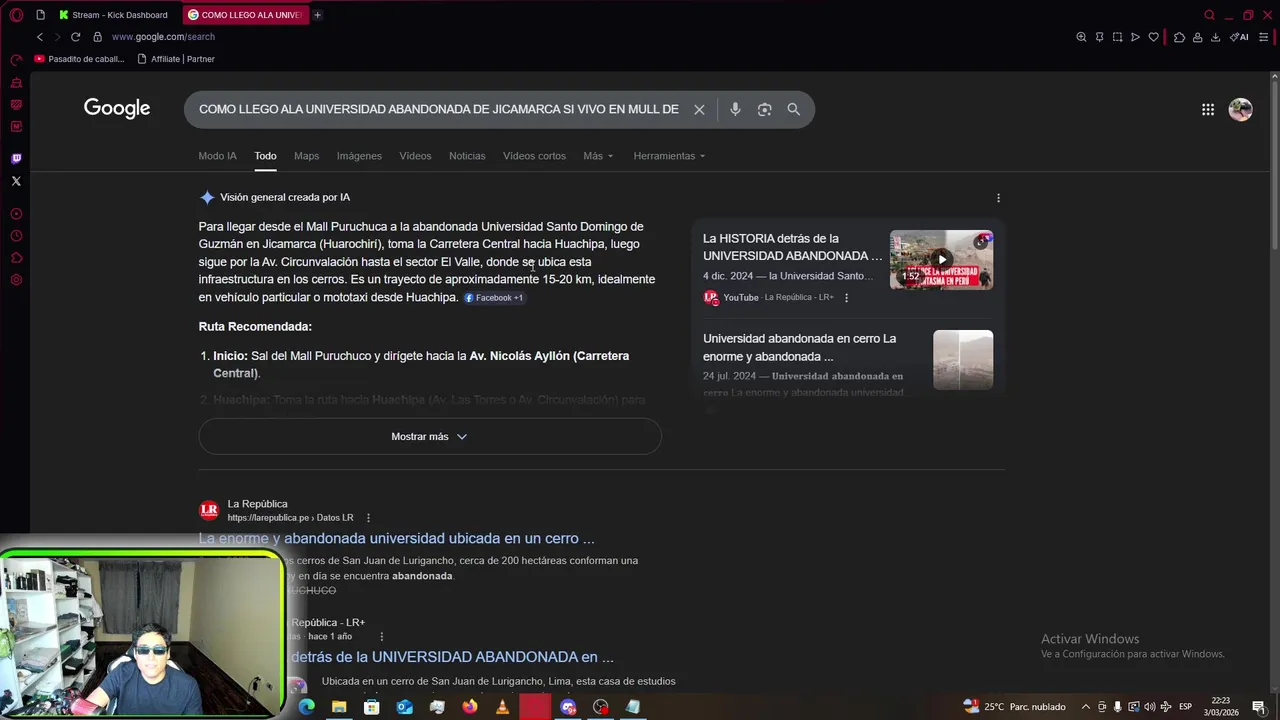Open the Opera GX main menu icon
The height and width of the screenshot is (720, 1280).
16,15
